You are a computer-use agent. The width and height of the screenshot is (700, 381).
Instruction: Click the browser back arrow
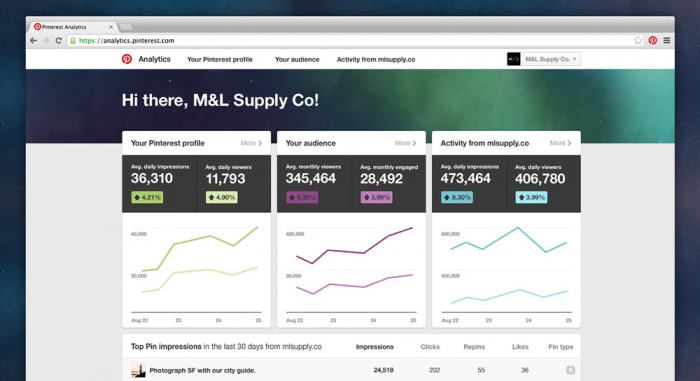point(33,41)
